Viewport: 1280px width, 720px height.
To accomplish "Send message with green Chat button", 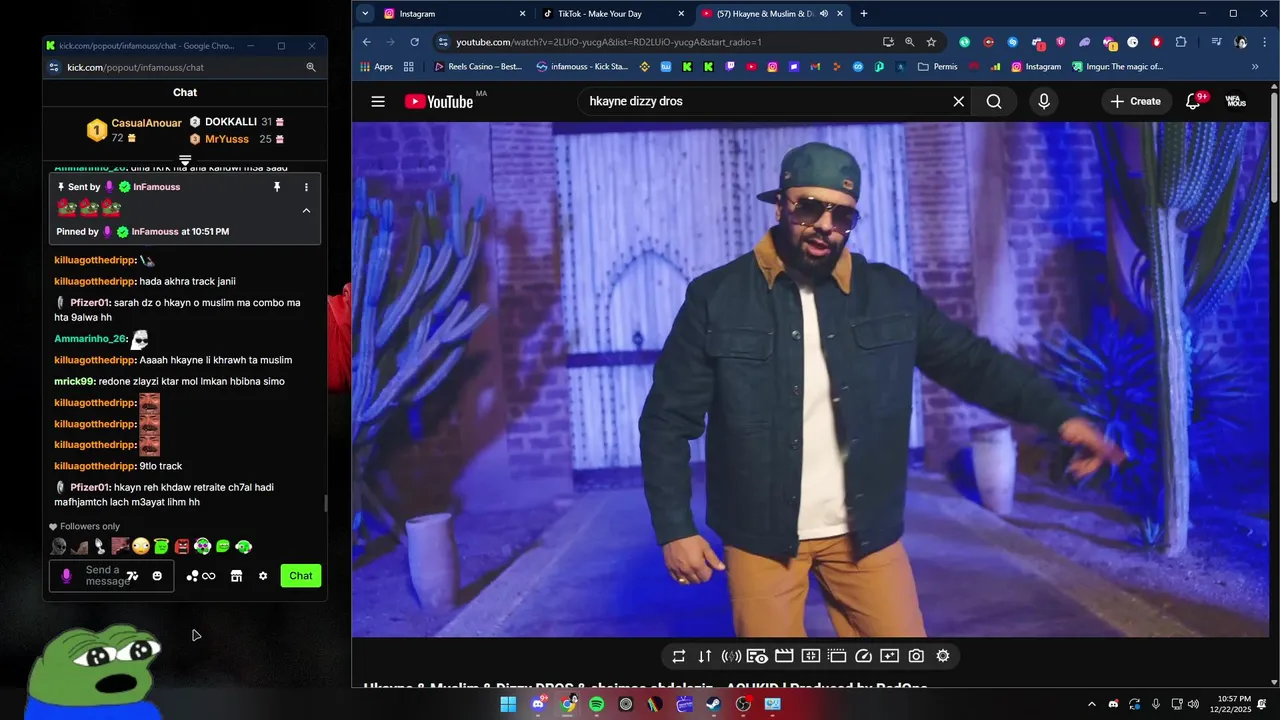I will 301,576.
